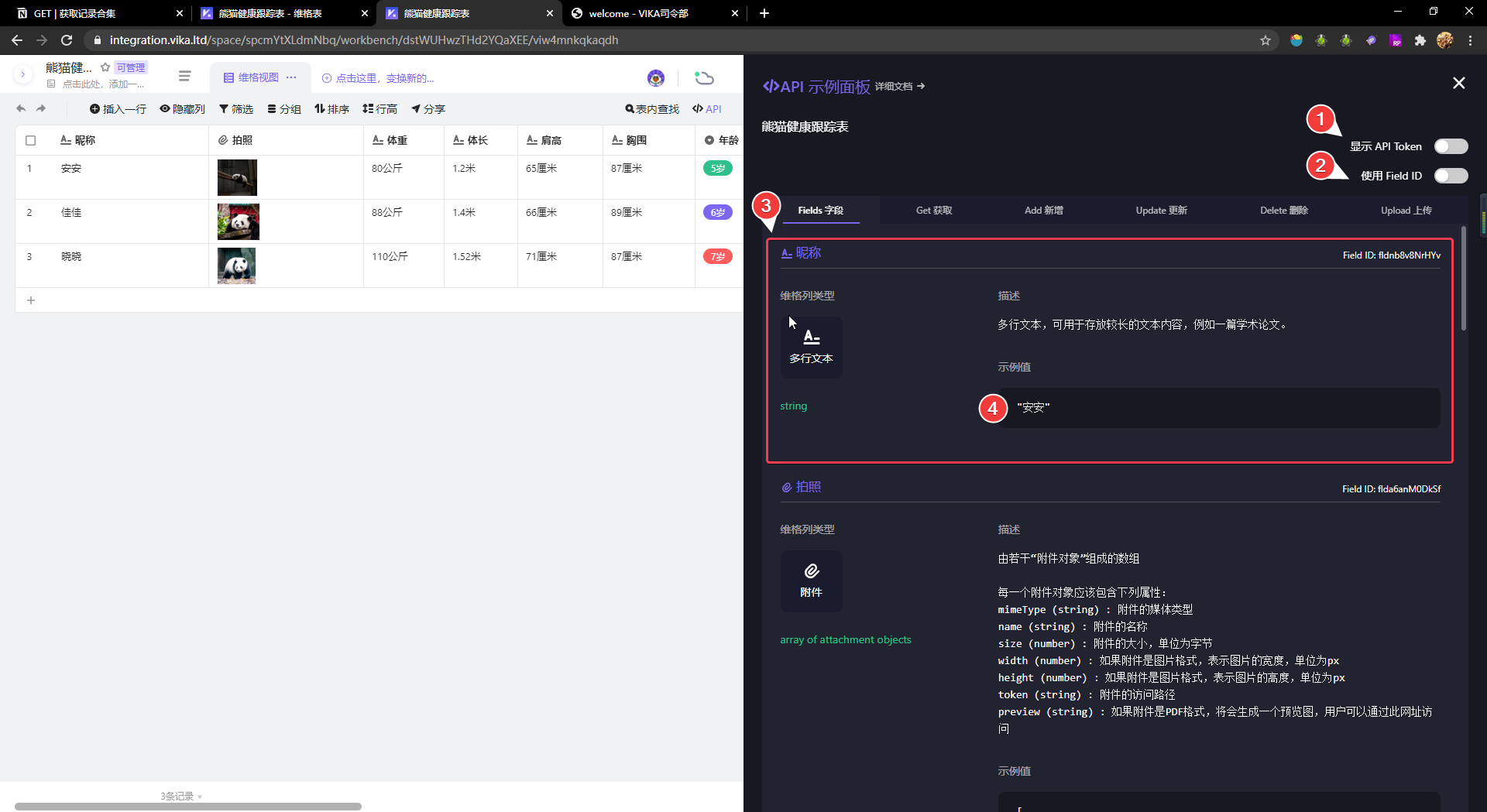
Task: Click the 体重 column header
Action: (404, 140)
